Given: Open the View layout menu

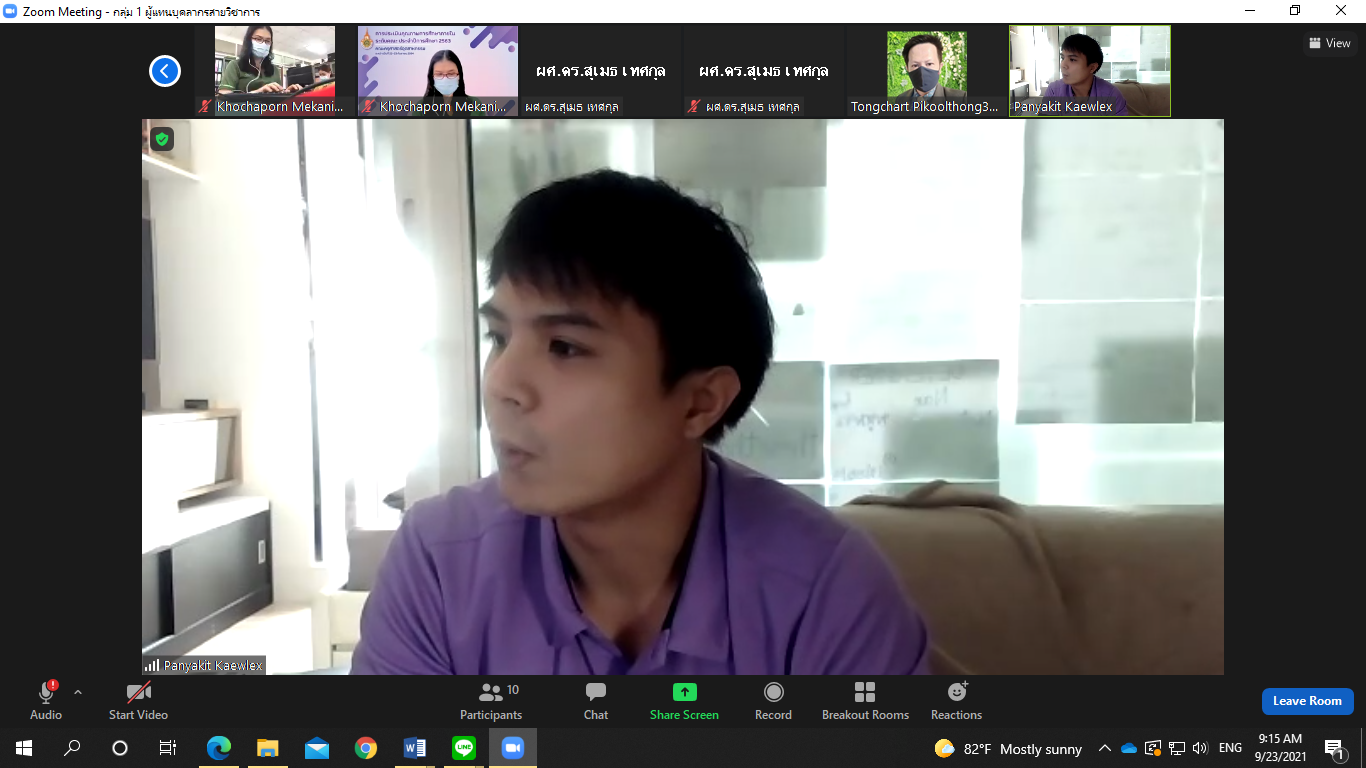Looking at the screenshot, I should click(x=1330, y=43).
